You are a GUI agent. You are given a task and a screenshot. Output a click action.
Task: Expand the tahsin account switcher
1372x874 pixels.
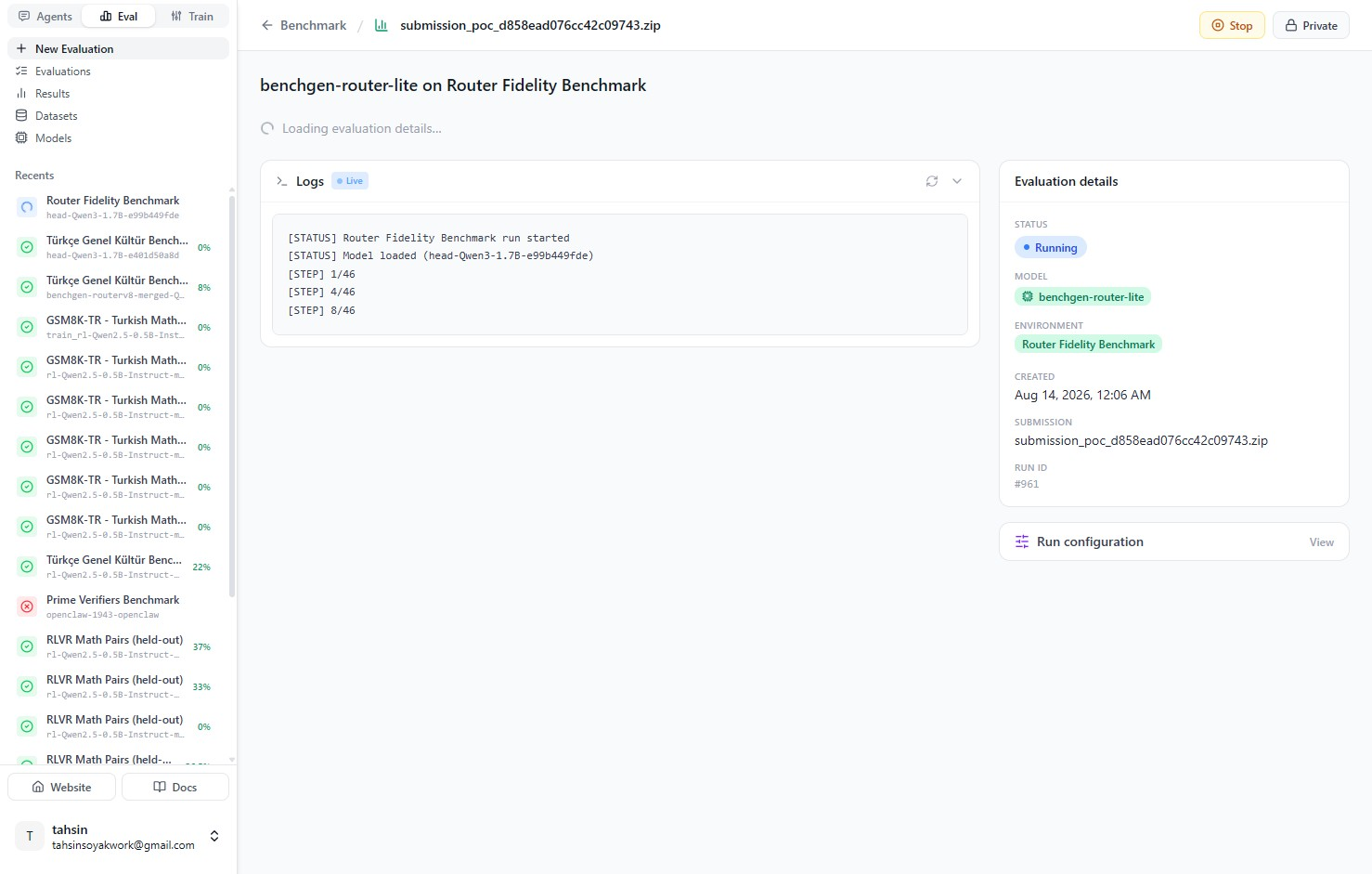pyautogui.click(x=214, y=836)
